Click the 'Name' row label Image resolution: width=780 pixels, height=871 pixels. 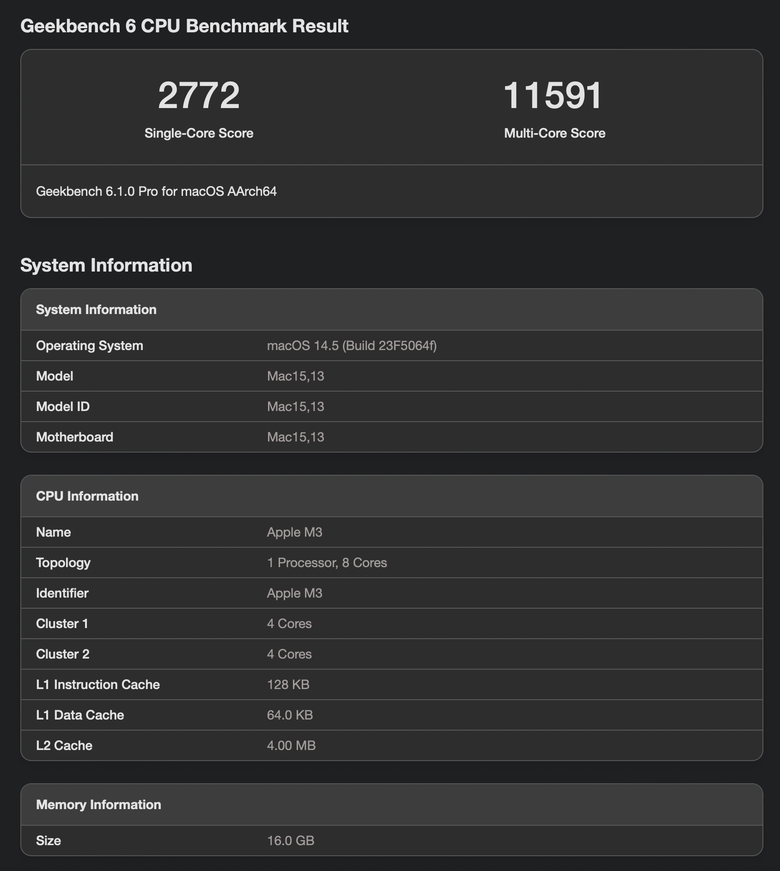pos(53,532)
